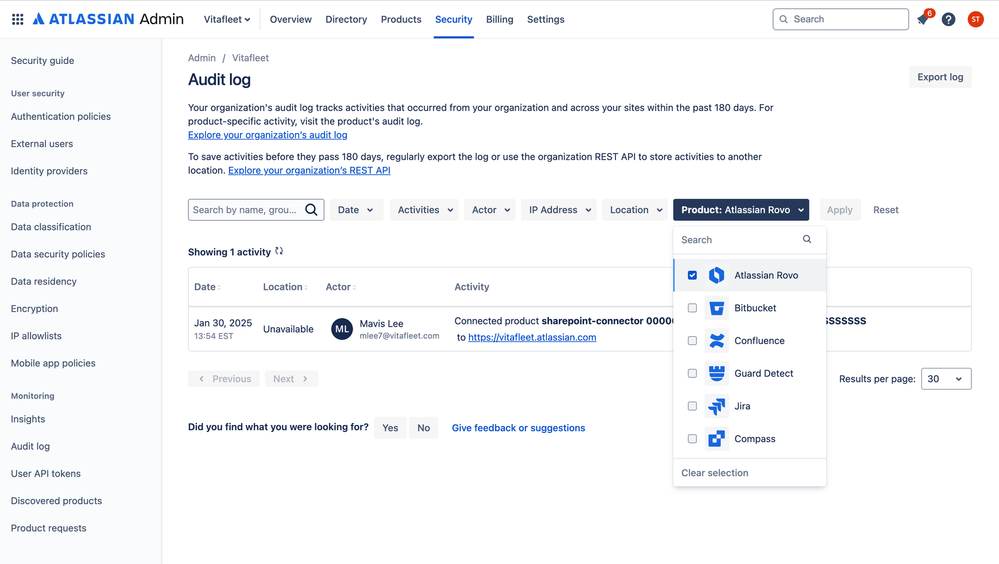
Task: Click the Previous page button
Action: click(x=224, y=379)
